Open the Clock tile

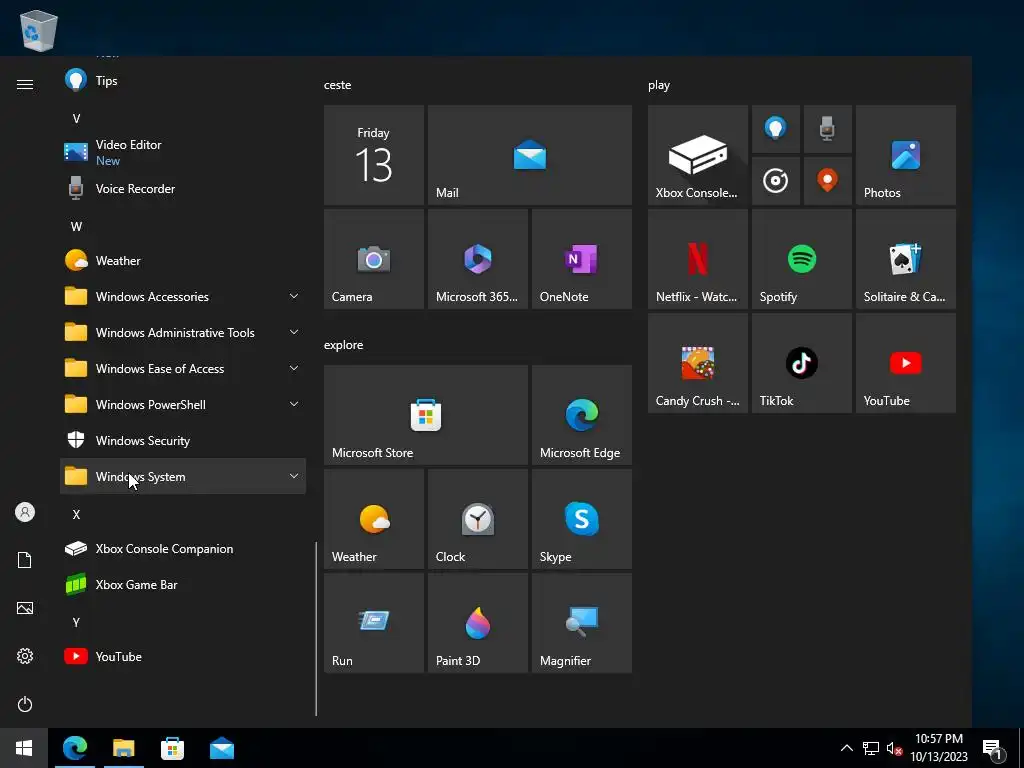click(477, 519)
